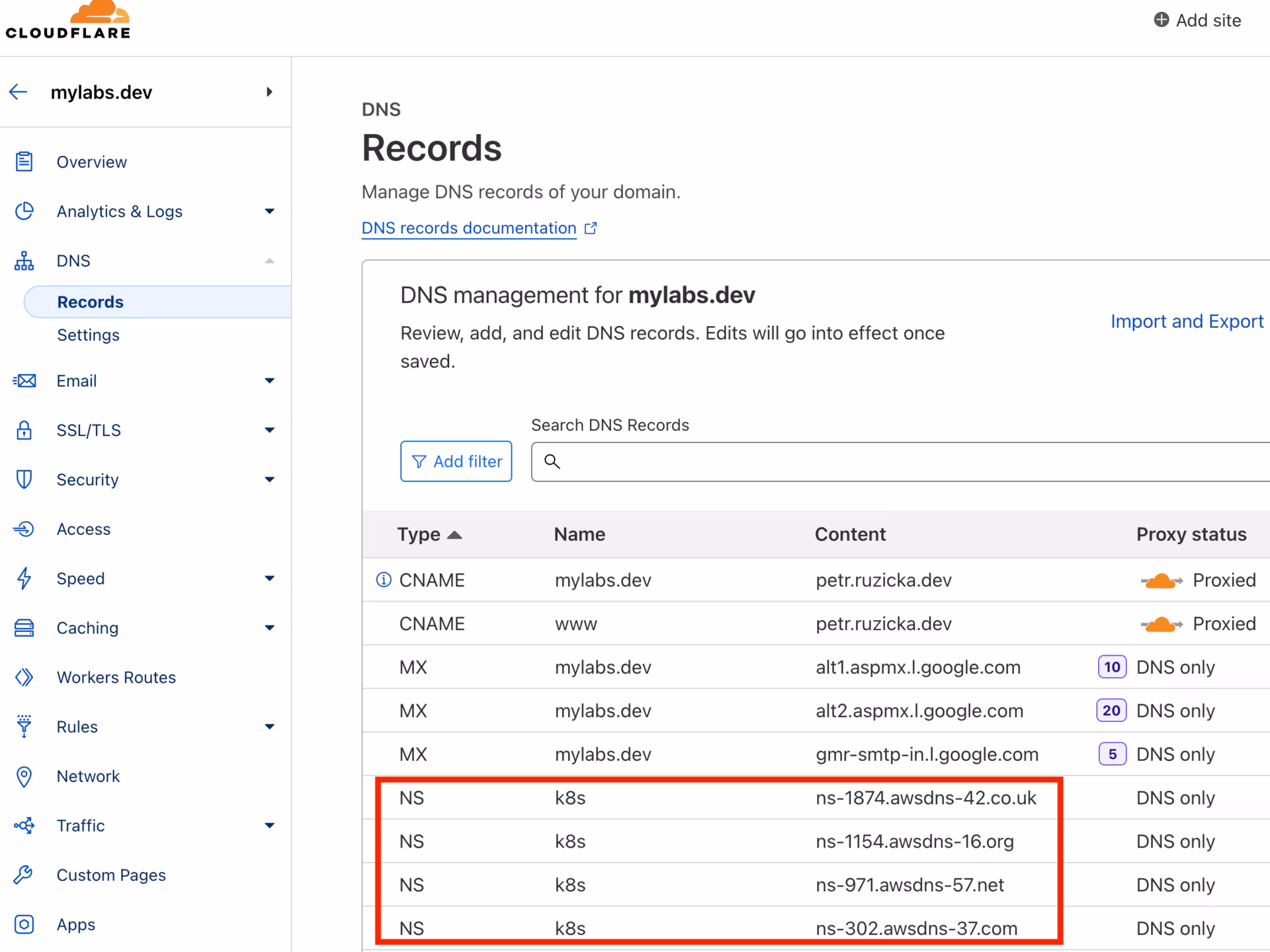Click the Apps icon in sidebar
Viewport: 1270px width, 952px height.
pos(24,924)
